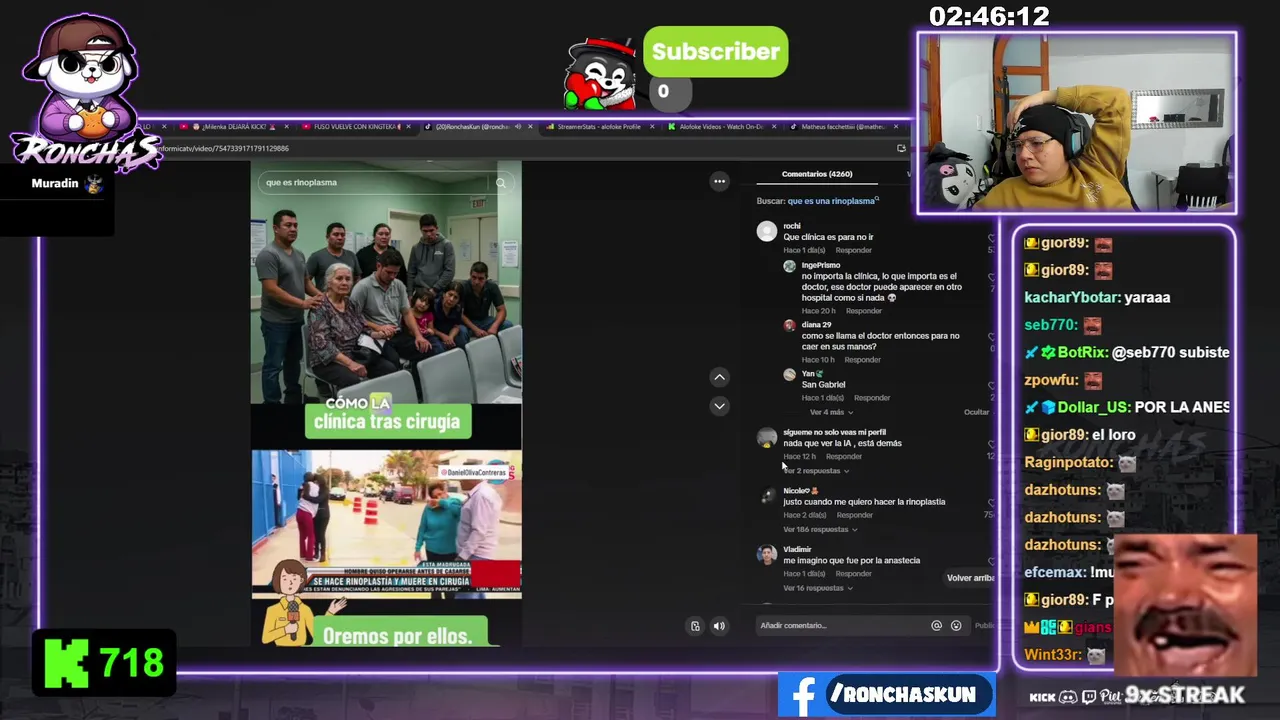Click Responder under rochi's comment
Screen dimensions: 1280x720
click(854, 250)
